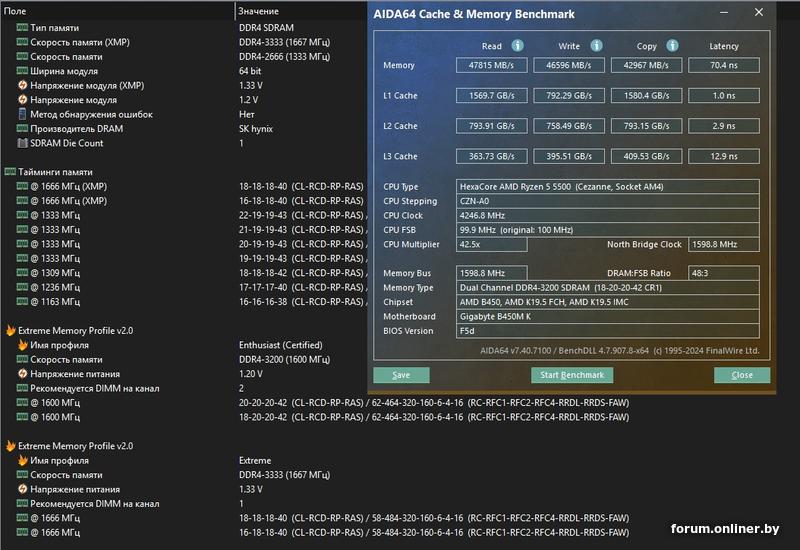Click the Motherboard Gigabyte B450M K field

click(607, 316)
